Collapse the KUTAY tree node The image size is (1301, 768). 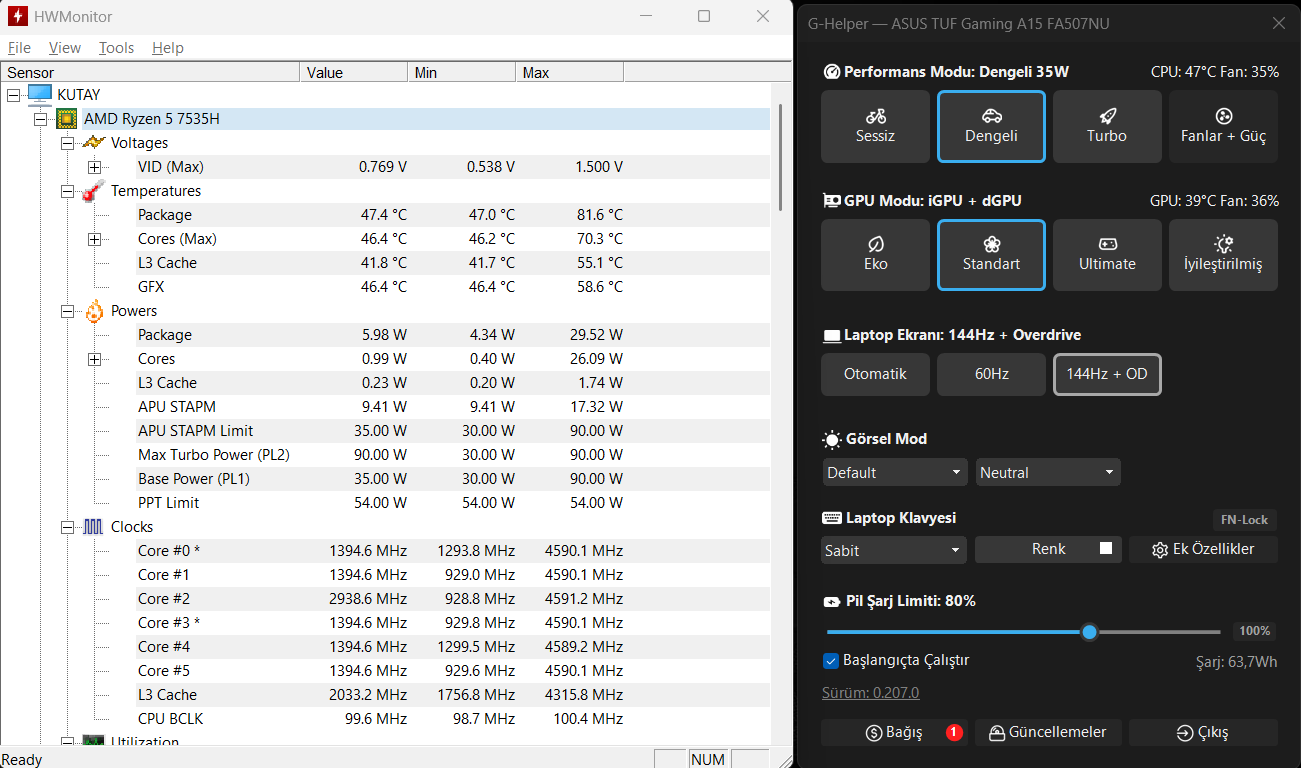click(14, 95)
